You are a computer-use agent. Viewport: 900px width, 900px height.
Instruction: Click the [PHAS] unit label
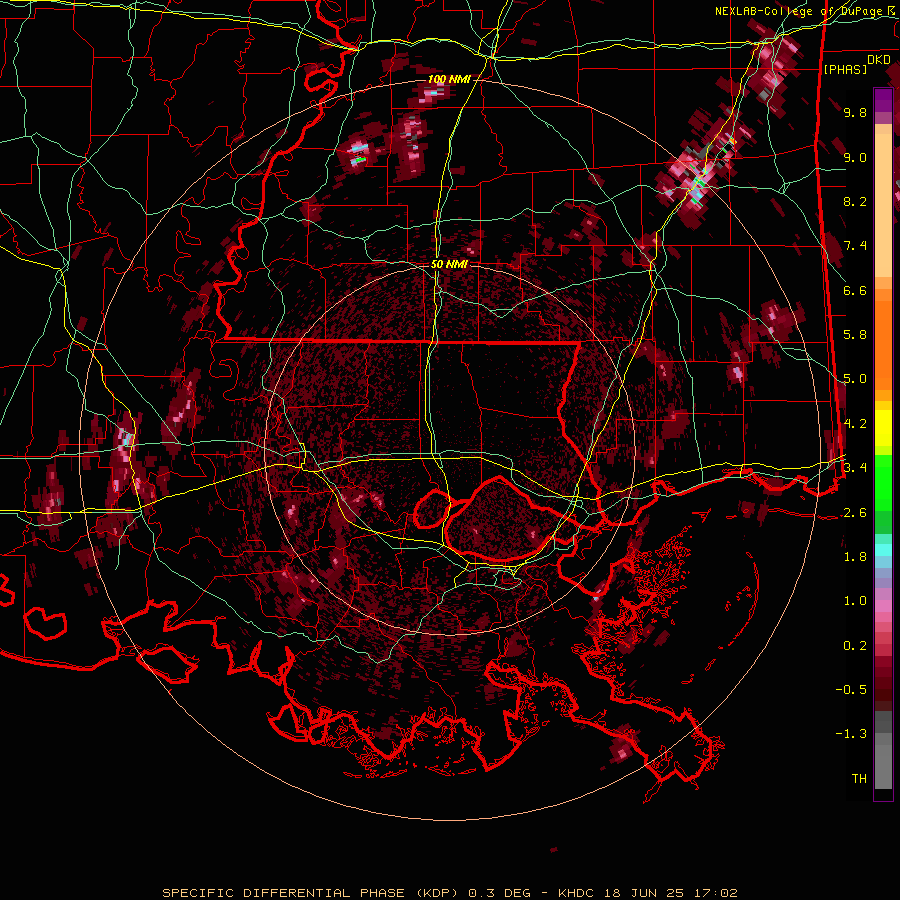click(x=845, y=70)
